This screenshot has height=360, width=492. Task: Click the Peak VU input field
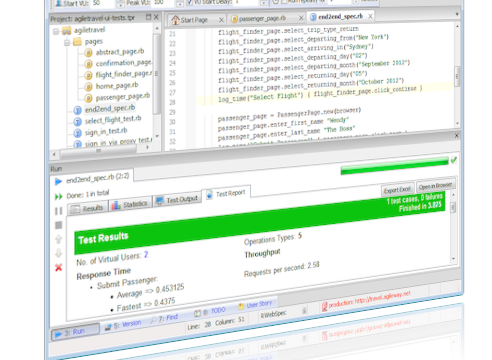point(163,3)
